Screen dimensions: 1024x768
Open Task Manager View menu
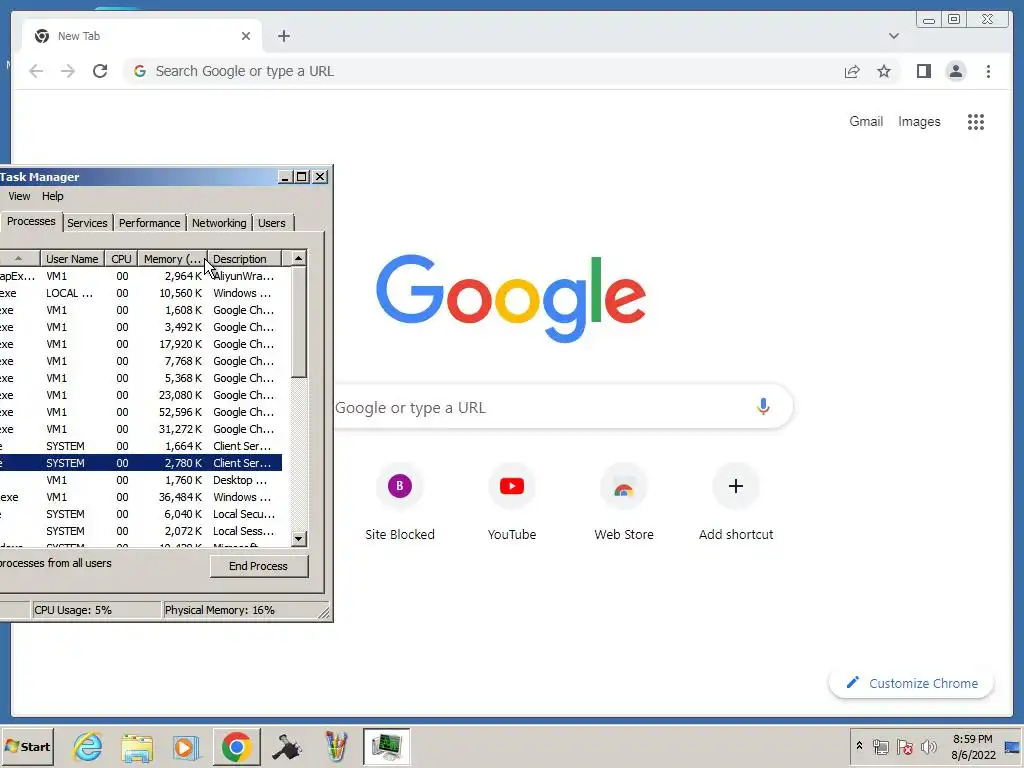coord(19,196)
